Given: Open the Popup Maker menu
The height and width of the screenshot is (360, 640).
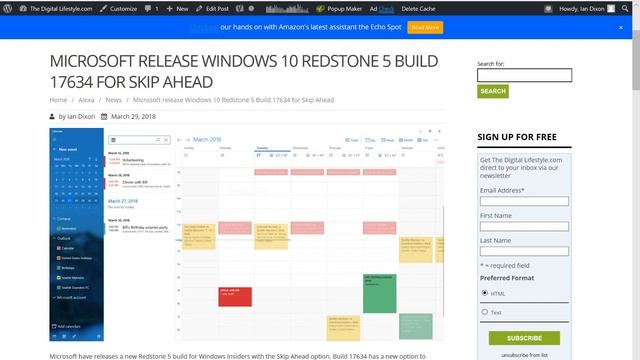Looking at the screenshot, I should point(339,9).
